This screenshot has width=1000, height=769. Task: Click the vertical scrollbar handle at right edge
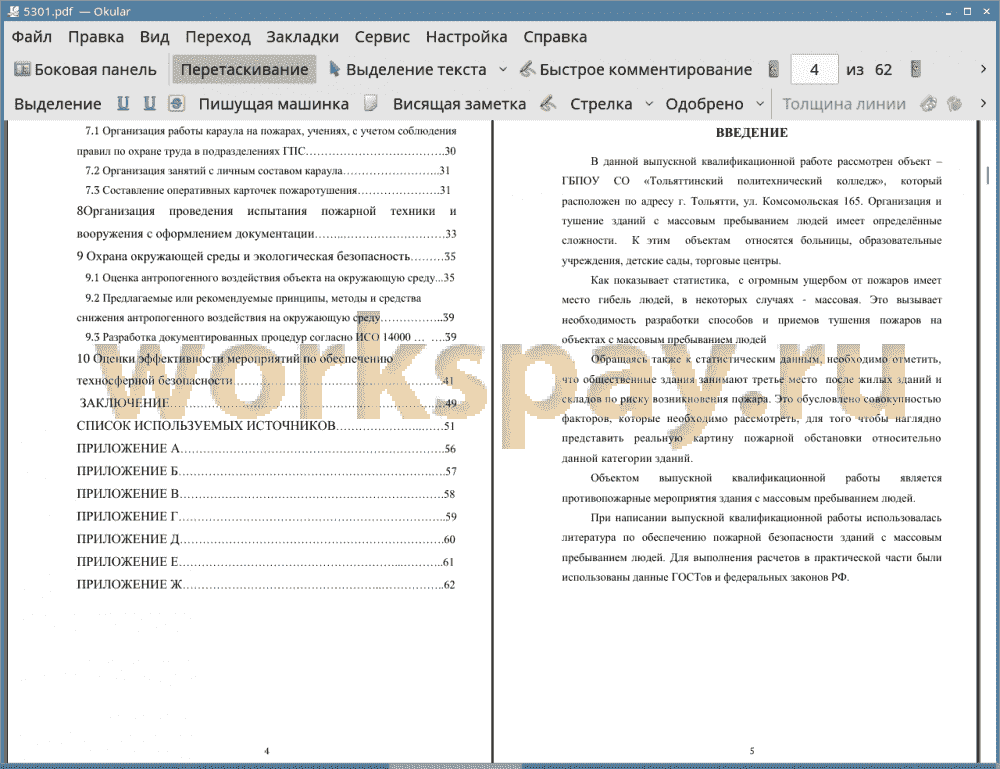987,175
